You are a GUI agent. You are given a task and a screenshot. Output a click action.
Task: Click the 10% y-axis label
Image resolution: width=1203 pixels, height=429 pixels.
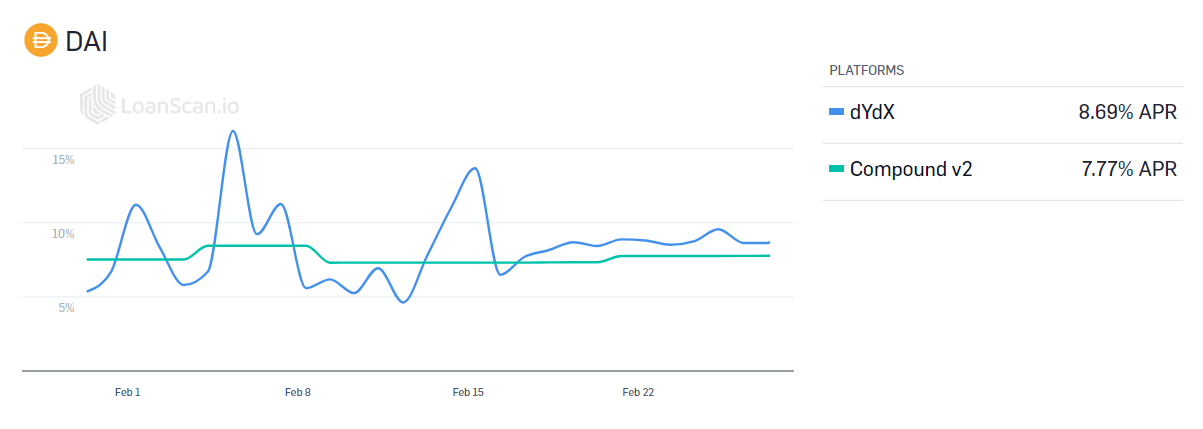click(x=64, y=233)
